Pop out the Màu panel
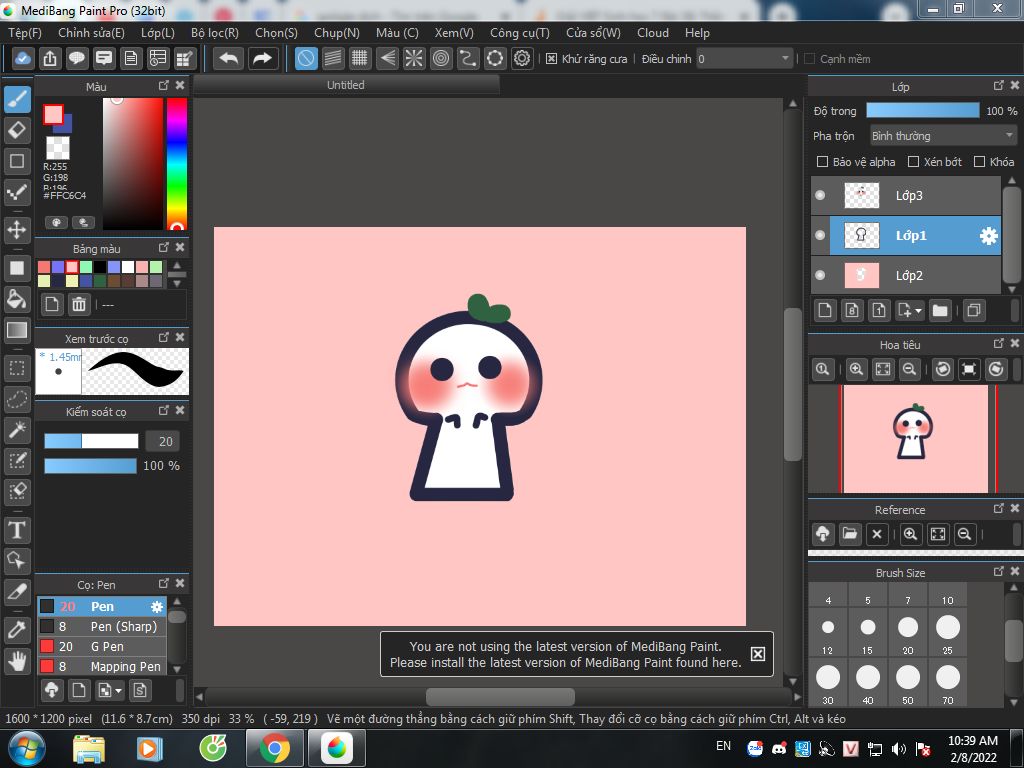 click(163, 86)
